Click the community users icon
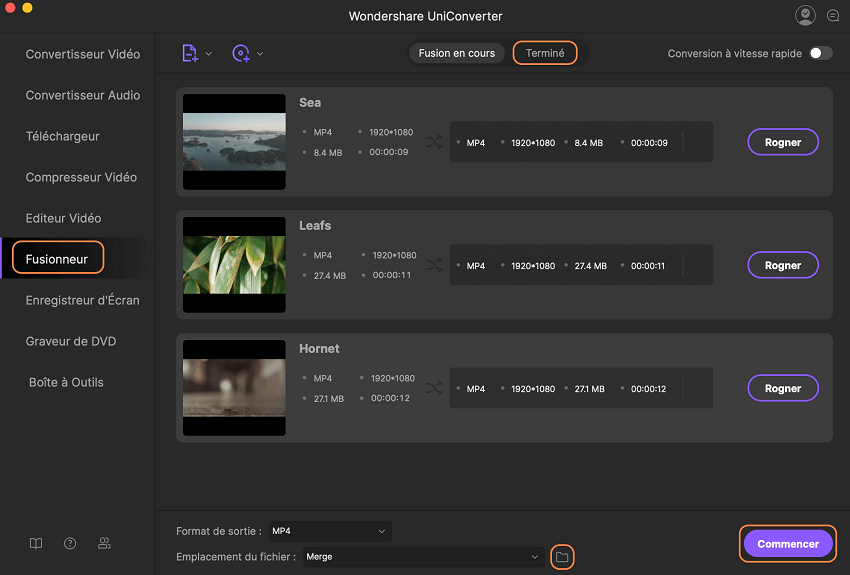The width and height of the screenshot is (850, 575). click(x=104, y=544)
